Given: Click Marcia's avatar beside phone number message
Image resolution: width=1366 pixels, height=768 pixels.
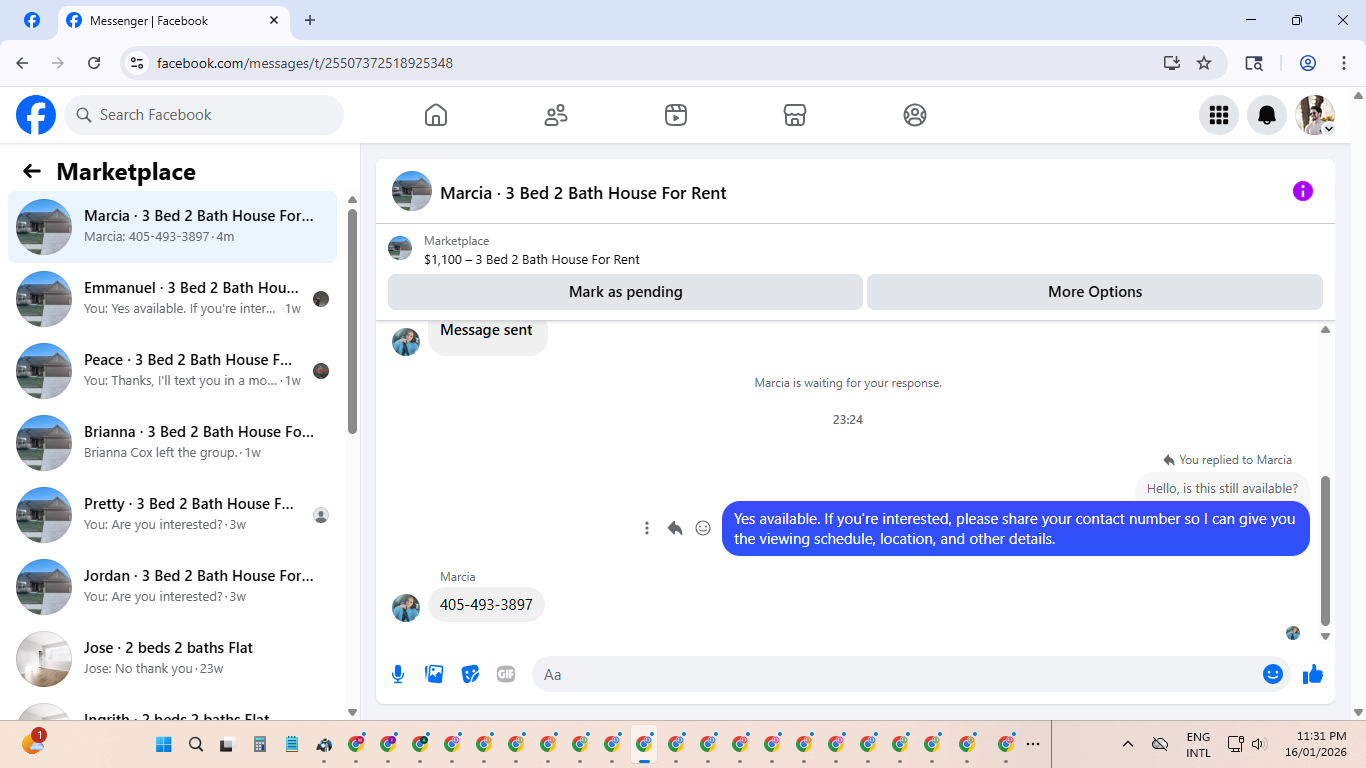Looking at the screenshot, I should click(x=406, y=608).
